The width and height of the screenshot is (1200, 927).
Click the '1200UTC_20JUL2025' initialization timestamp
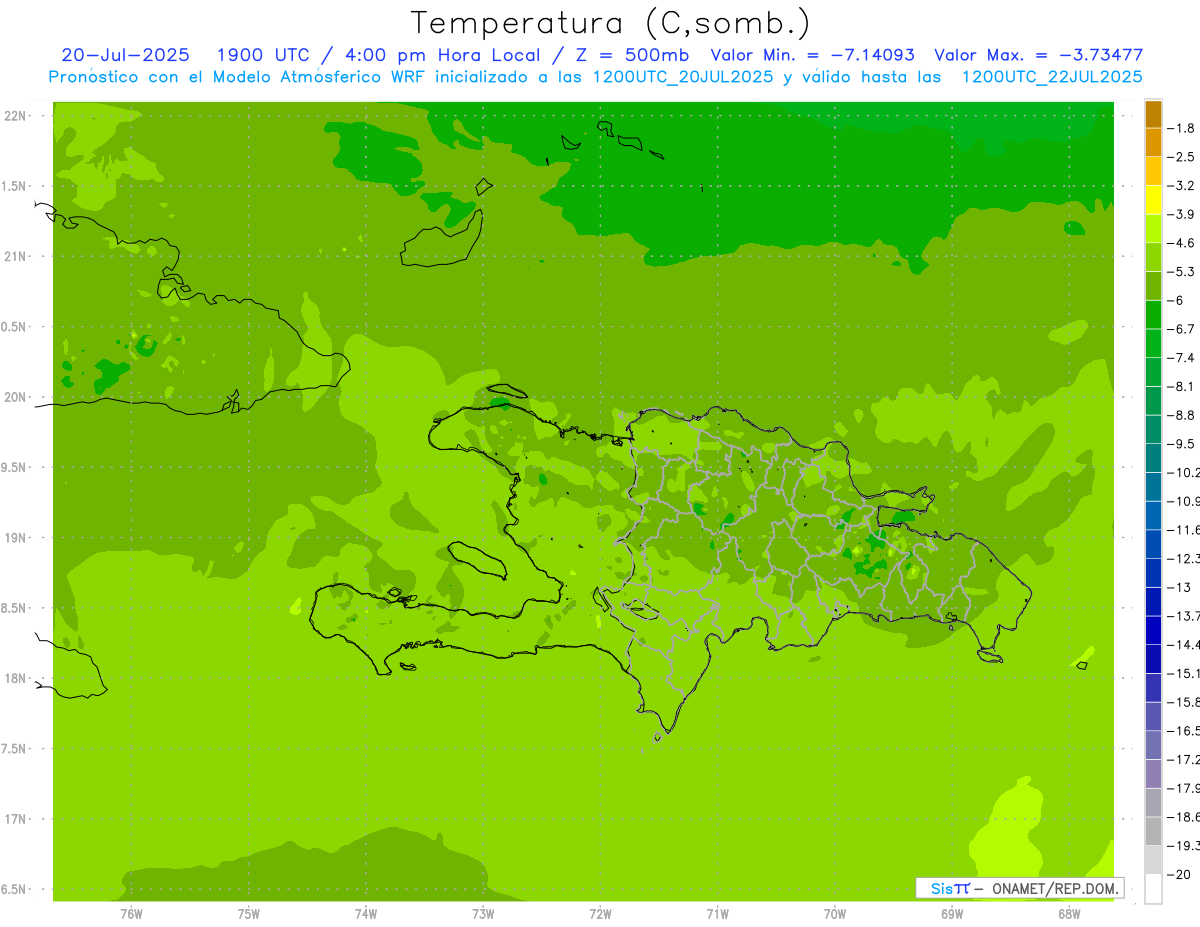(x=684, y=76)
